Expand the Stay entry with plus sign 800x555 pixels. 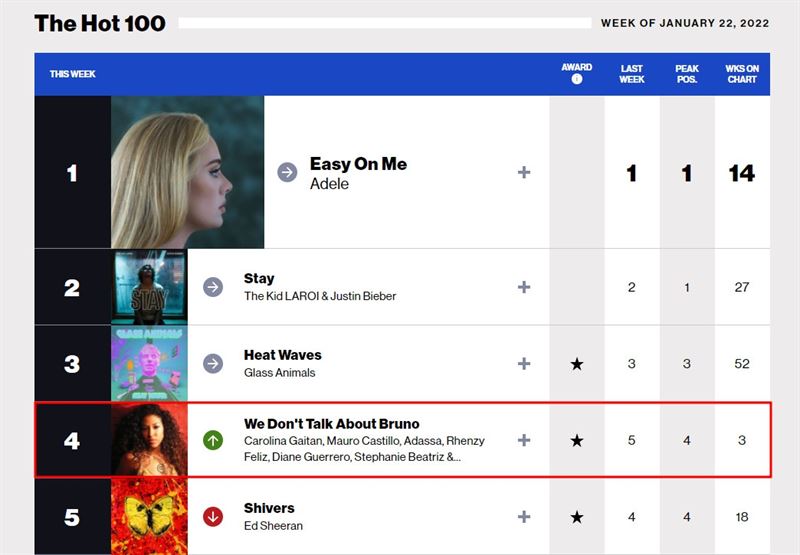tap(524, 287)
